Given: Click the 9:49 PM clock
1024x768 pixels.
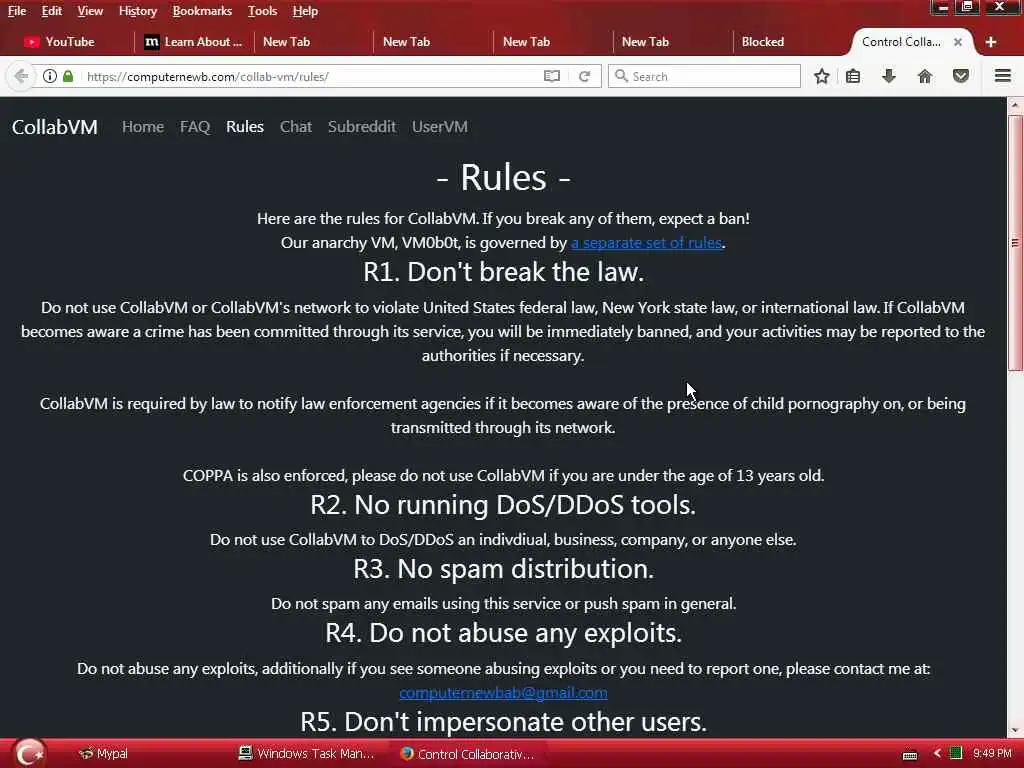Looking at the screenshot, I should click(x=992, y=753).
